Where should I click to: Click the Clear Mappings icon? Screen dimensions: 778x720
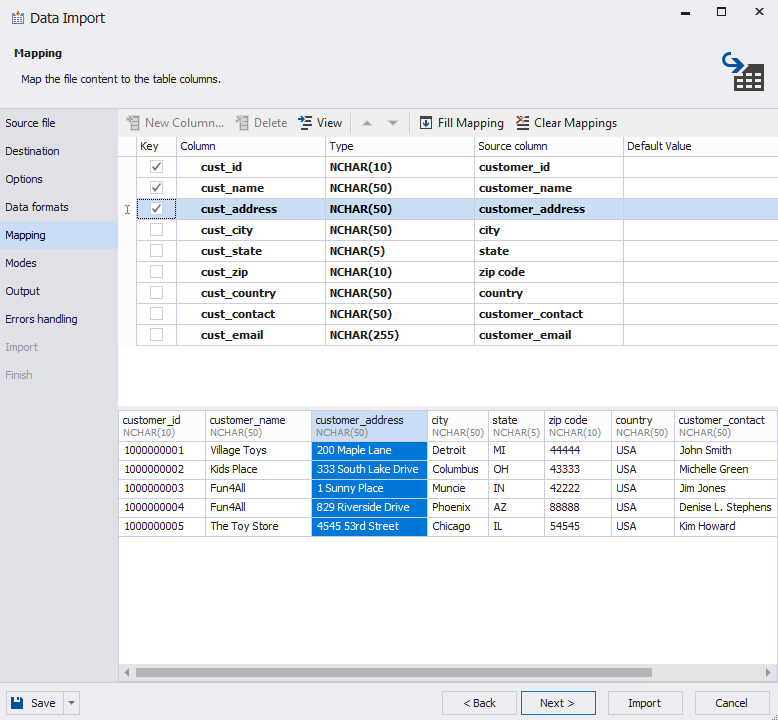click(x=523, y=123)
